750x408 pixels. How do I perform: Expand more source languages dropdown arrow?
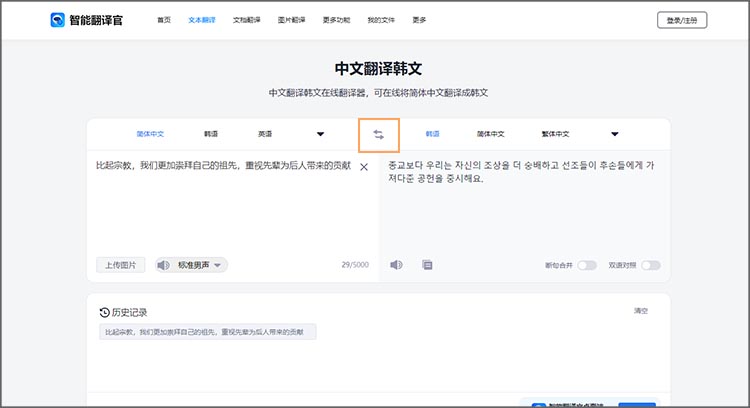point(320,134)
